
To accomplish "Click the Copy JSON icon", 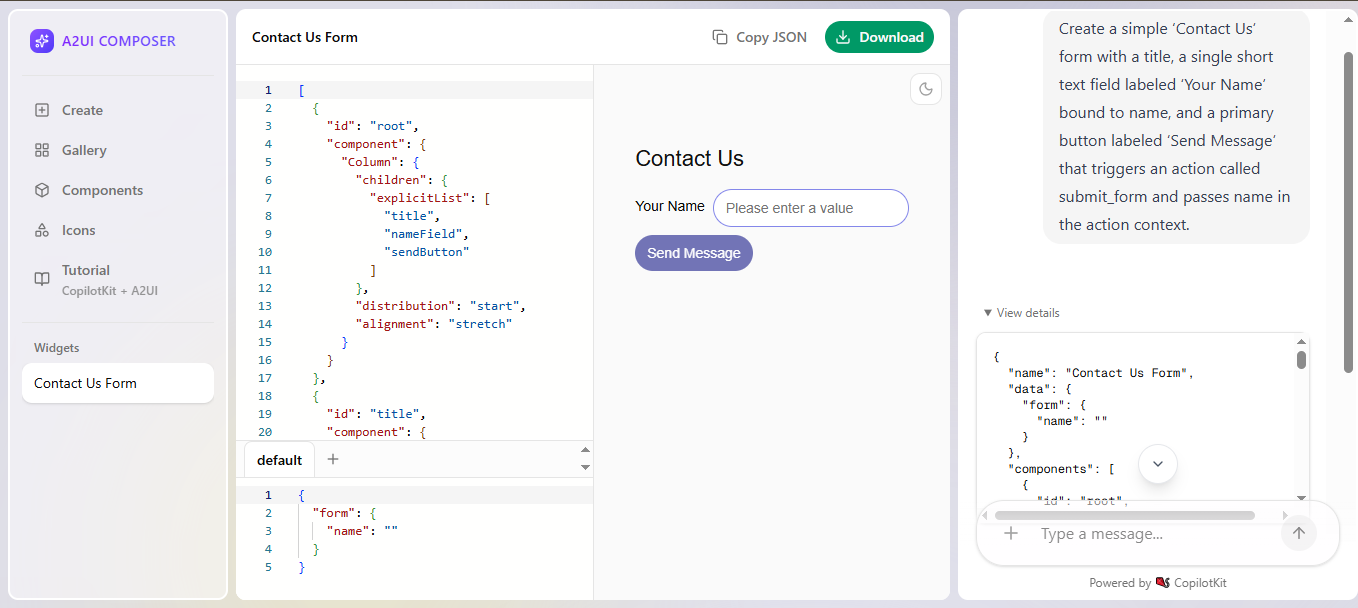I will pos(720,37).
